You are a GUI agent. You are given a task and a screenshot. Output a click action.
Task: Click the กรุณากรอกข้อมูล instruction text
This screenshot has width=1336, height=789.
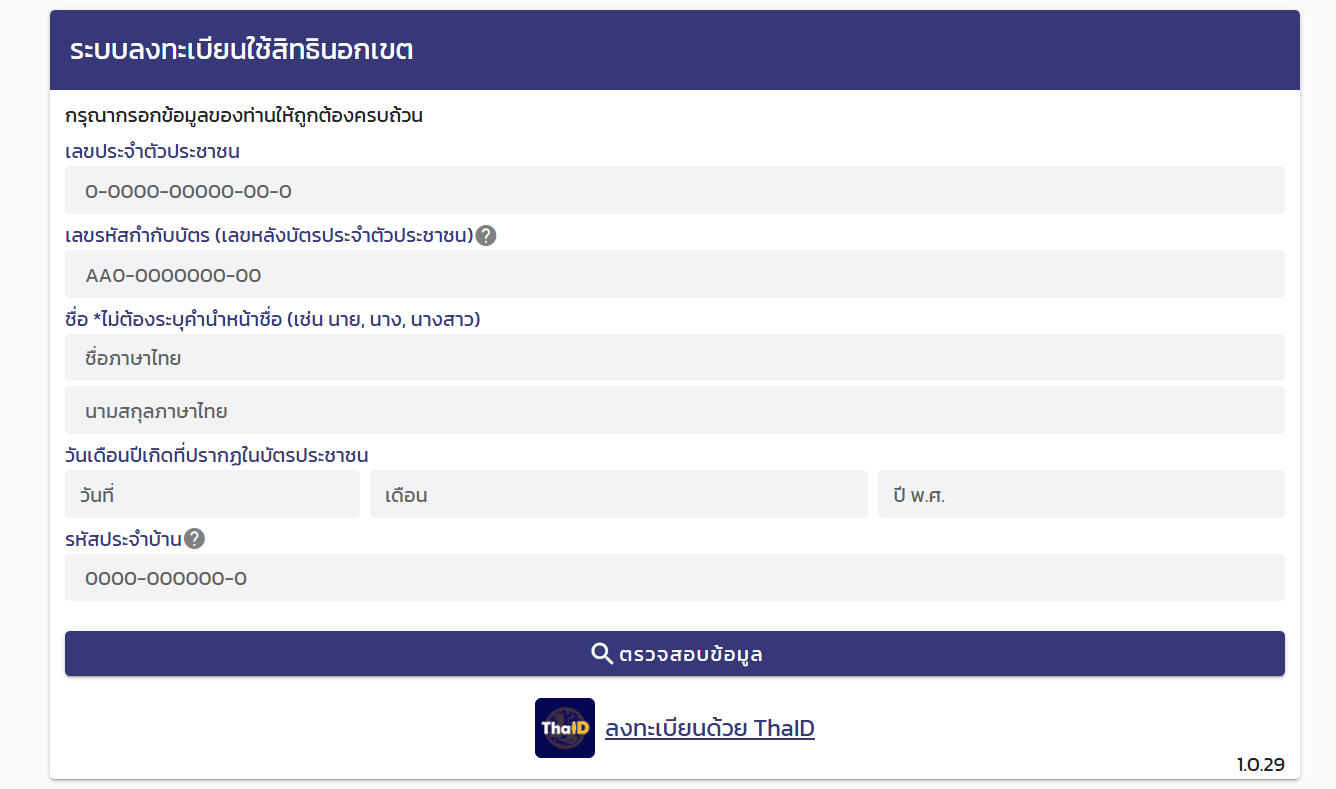[x=244, y=116]
